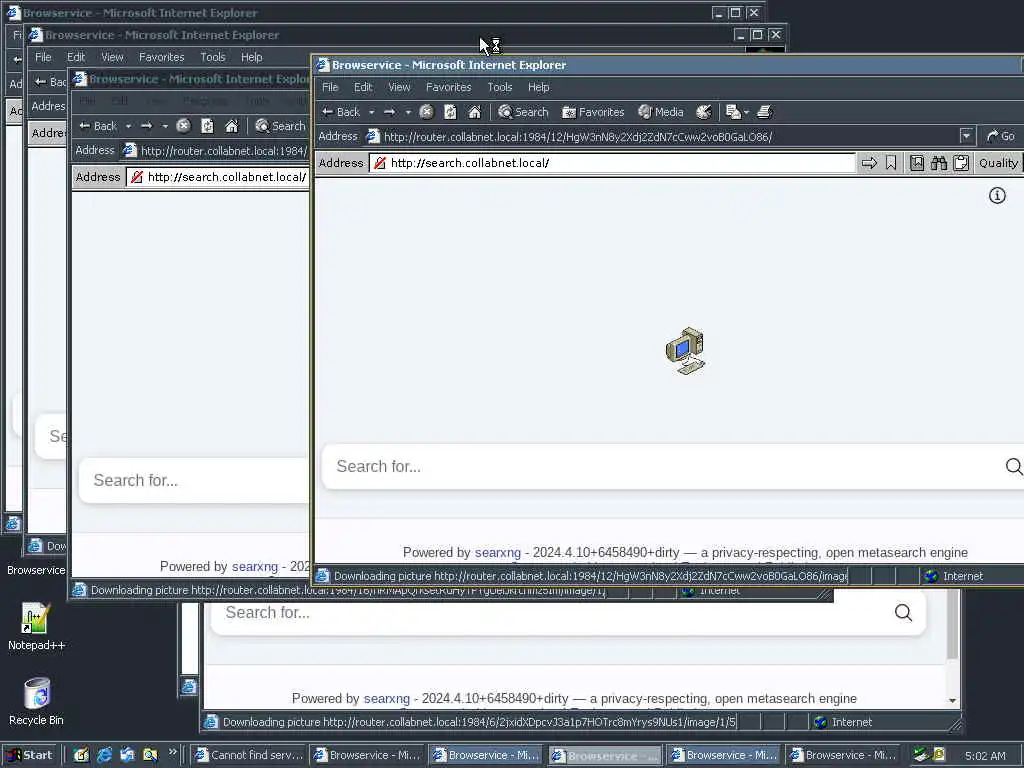Click the Print icon in the front window
The height and width of the screenshot is (768, 1024).
coord(764,112)
